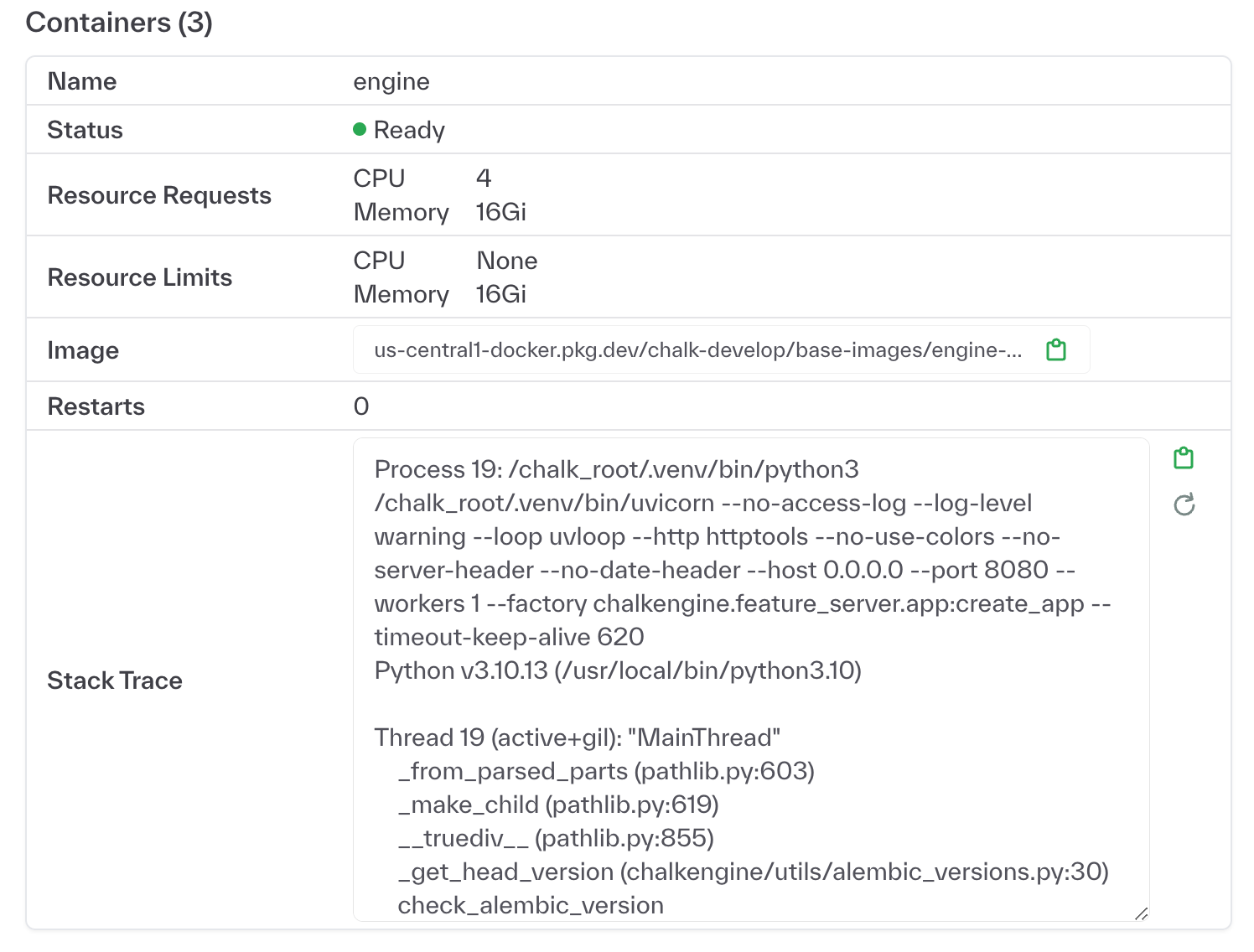Image resolution: width=1254 pixels, height=952 pixels.
Task: Select the Memory value 16Gi under Resource Requests
Action: click(x=500, y=211)
